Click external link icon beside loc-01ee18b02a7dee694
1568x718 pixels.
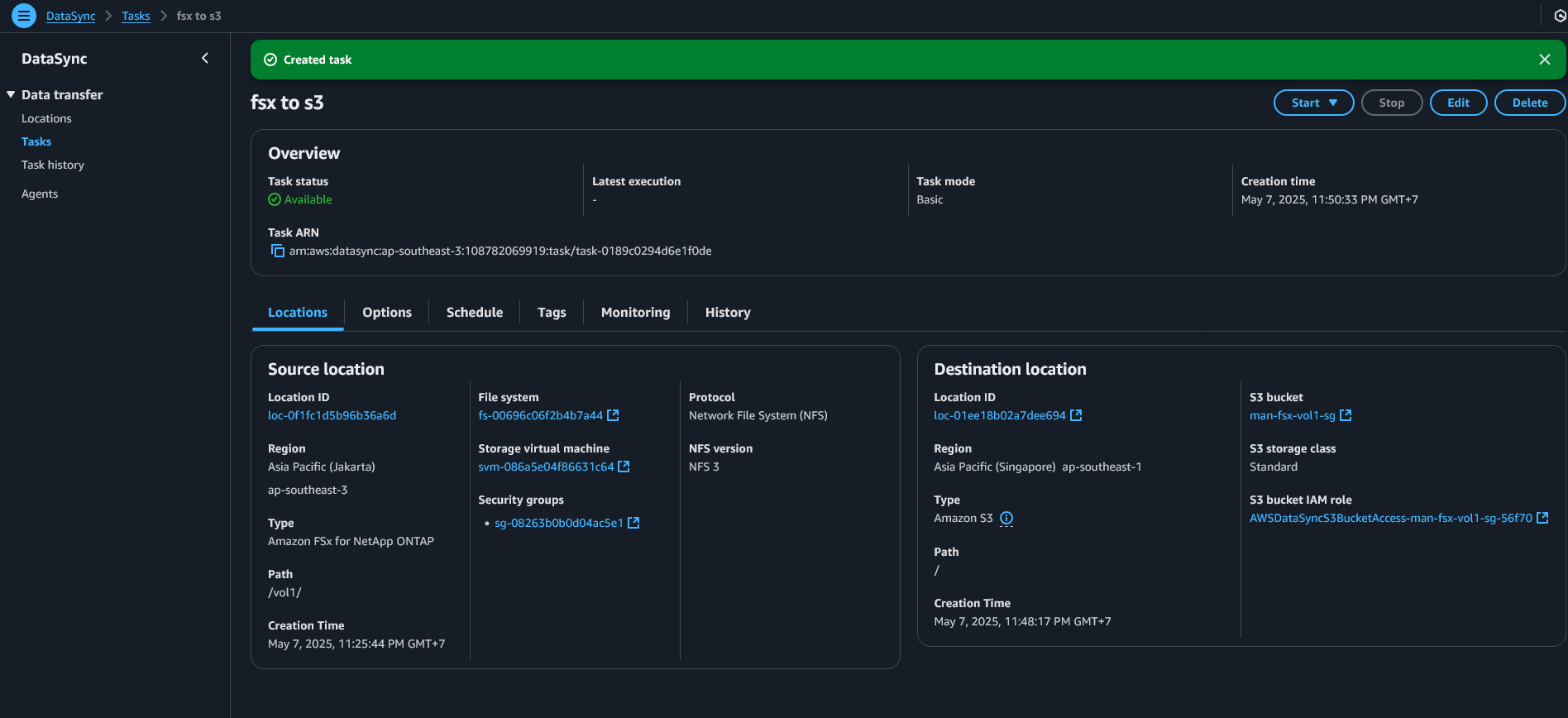[1076, 415]
